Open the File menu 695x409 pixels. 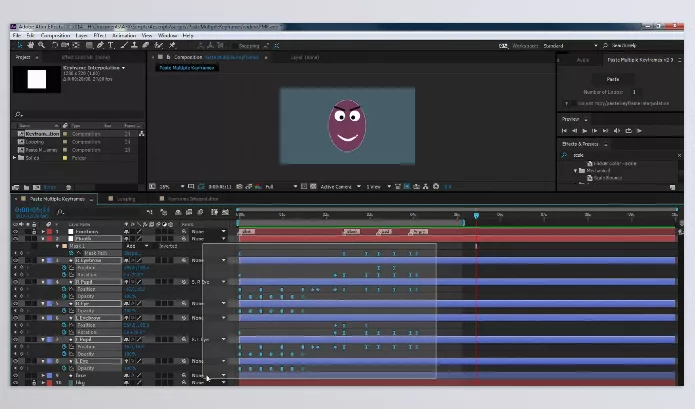tap(17, 35)
